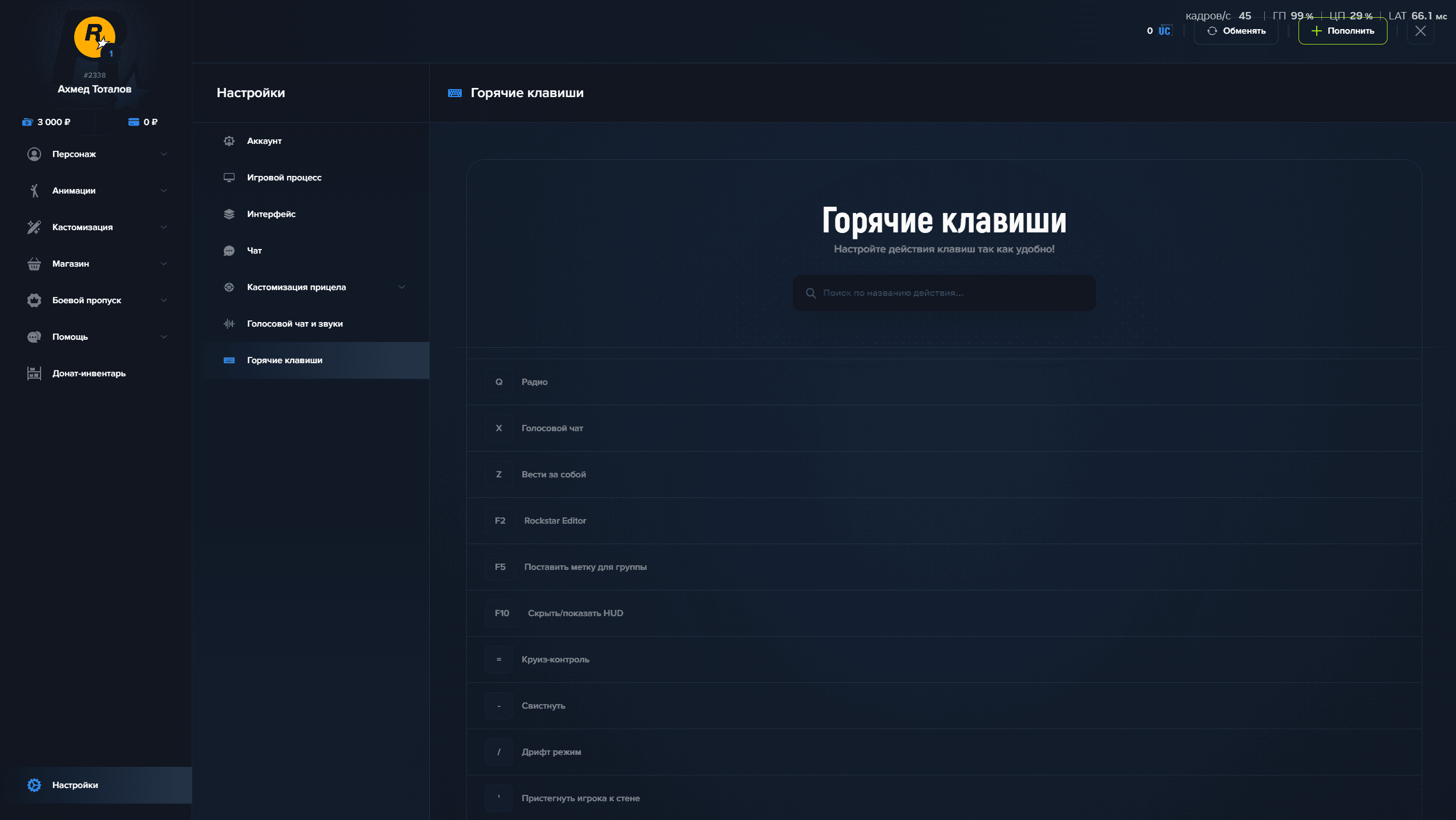This screenshot has width=1456, height=820.
Task: Click the X key binding for Голосовой чат
Action: pyautogui.click(x=499, y=428)
